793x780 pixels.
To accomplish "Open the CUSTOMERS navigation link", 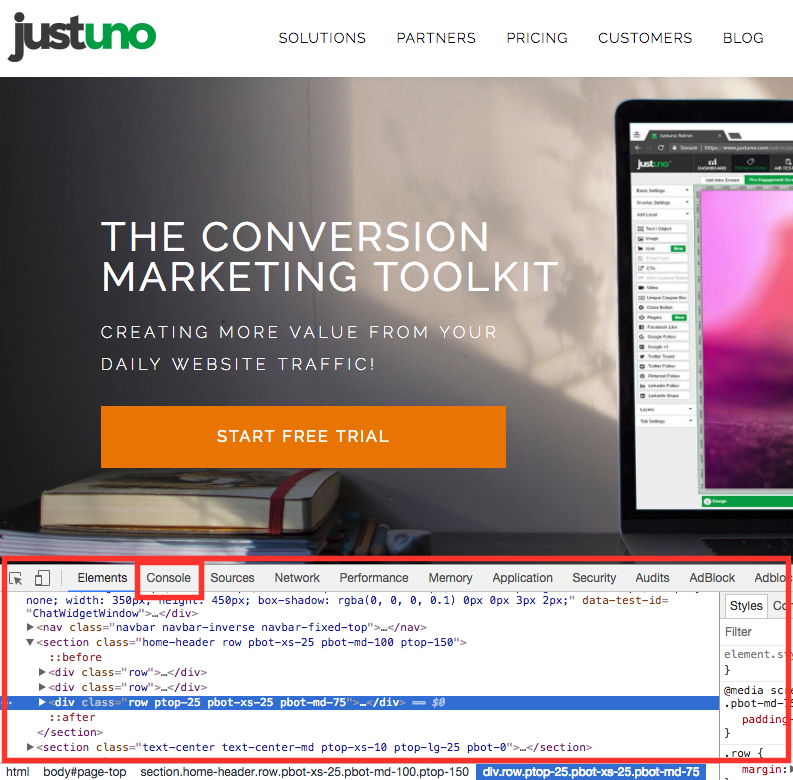I will click(x=645, y=38).
